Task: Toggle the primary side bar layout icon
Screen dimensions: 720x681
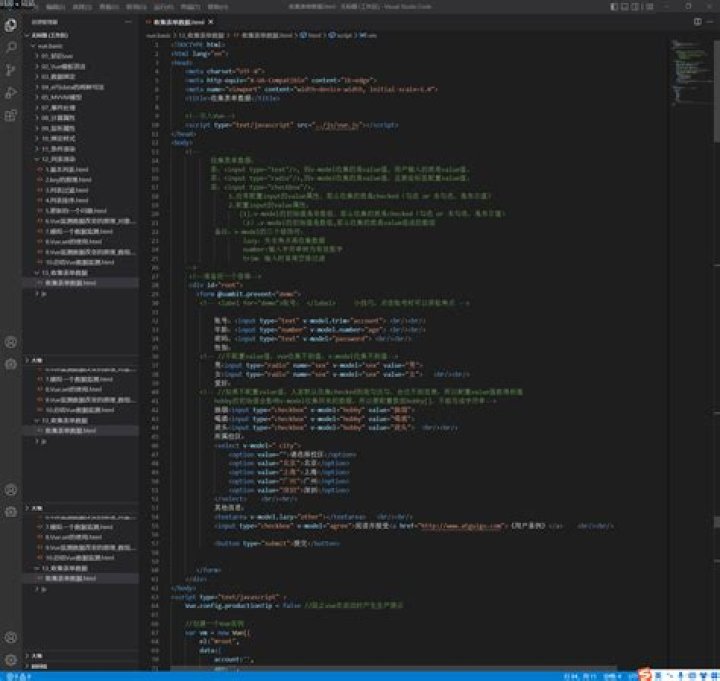Action: pyautogui.click(x=614, y=6)
